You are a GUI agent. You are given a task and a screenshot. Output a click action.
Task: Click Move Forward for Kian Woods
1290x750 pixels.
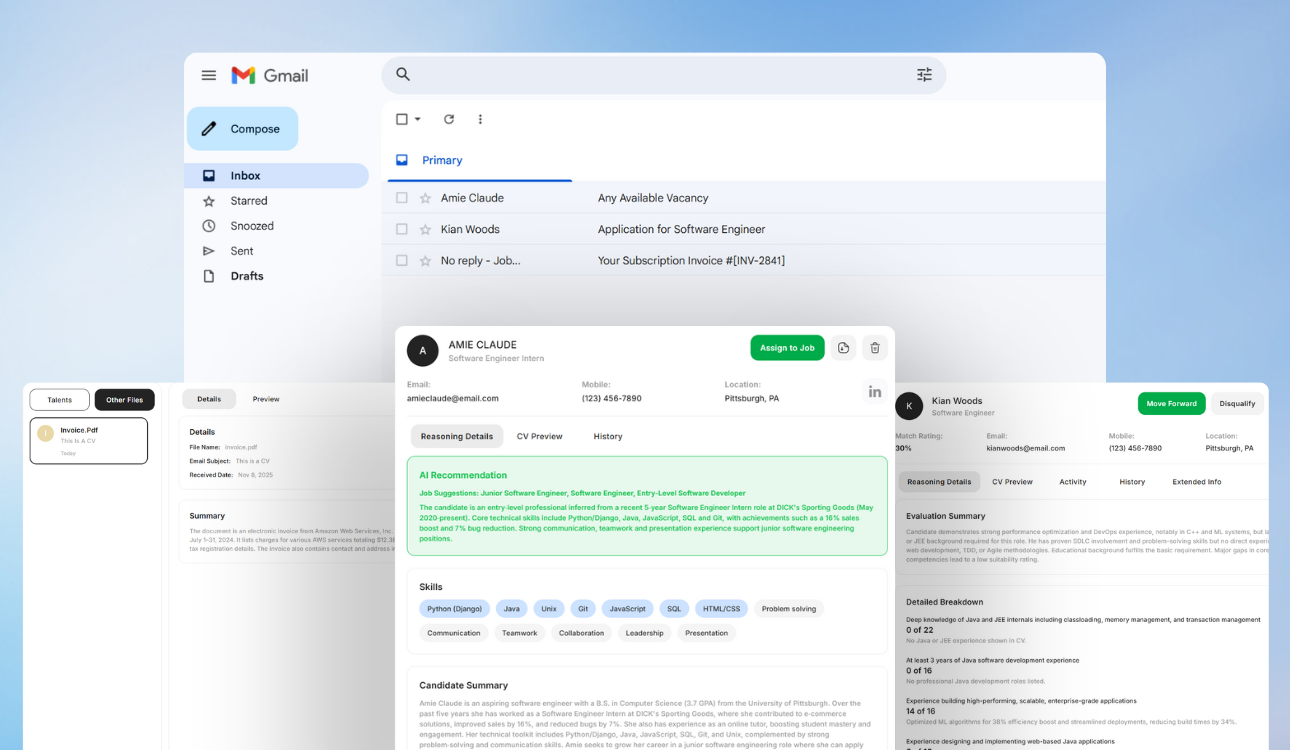click(x=1171, y=403)
